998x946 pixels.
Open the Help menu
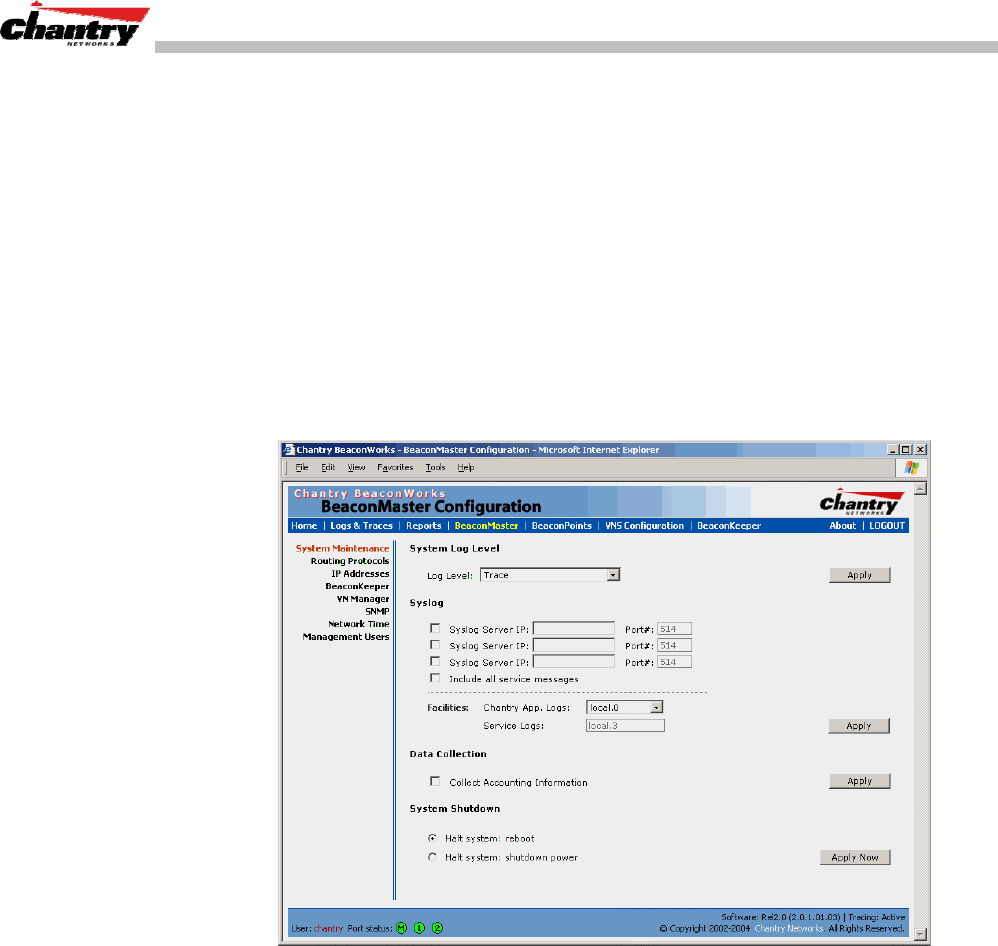pyautogui.click(x=466, y=467)
